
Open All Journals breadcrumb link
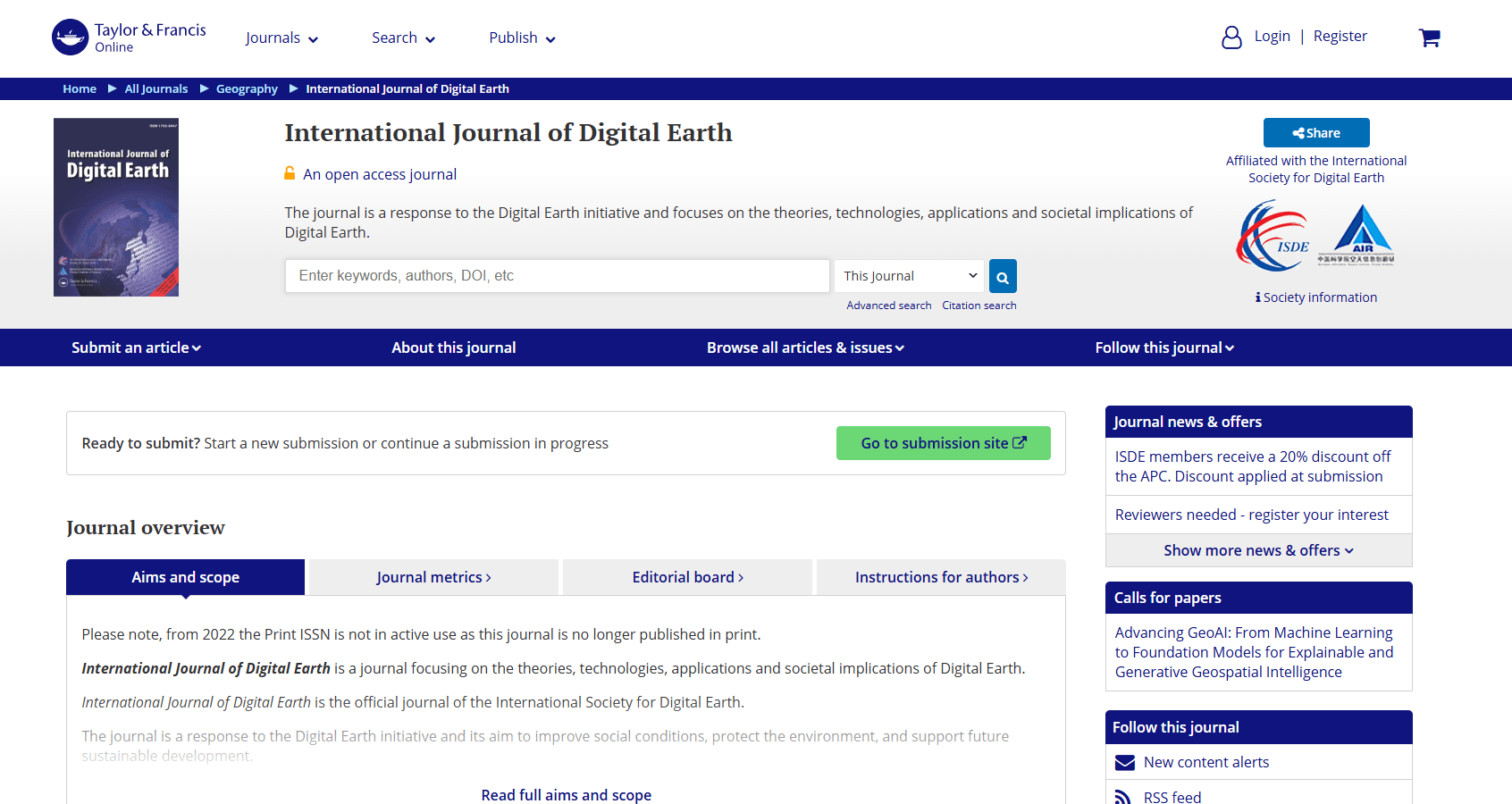[x=156, y=88]
